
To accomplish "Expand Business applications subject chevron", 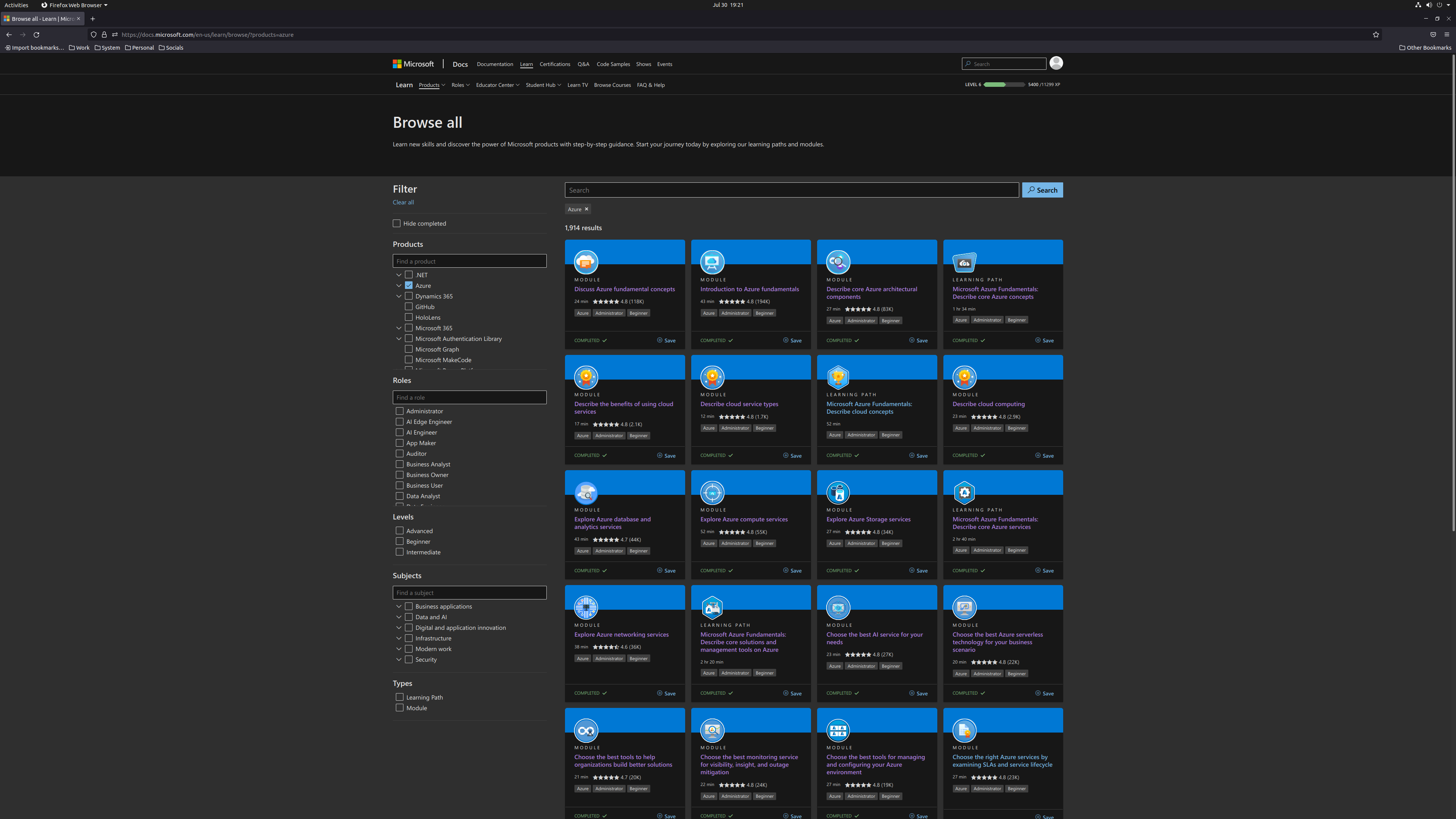I will click(399, 607).
